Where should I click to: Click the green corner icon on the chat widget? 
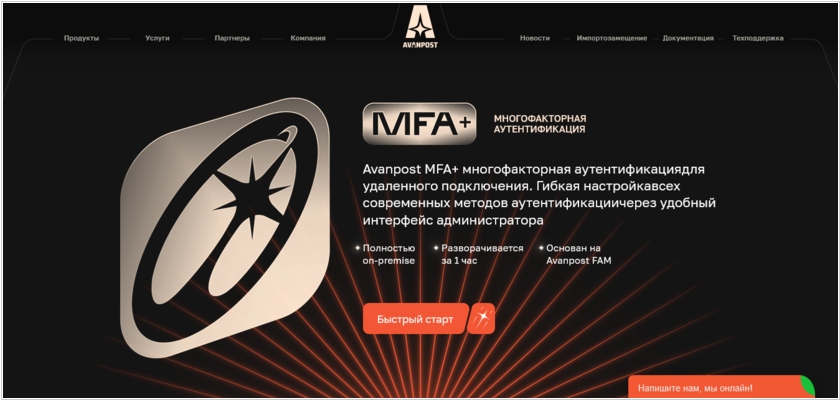coord(806,386)
